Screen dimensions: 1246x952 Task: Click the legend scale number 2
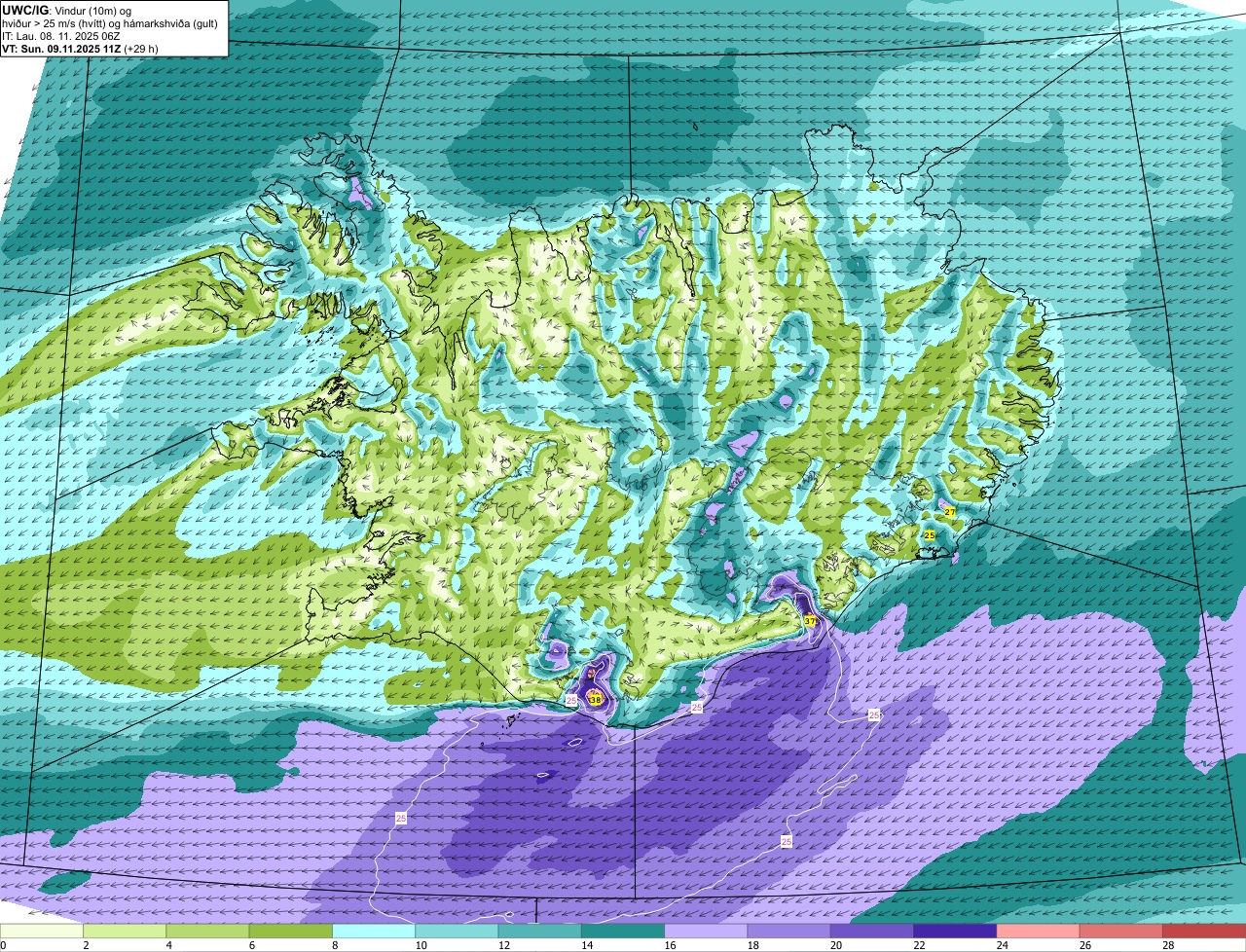[86, 945]
